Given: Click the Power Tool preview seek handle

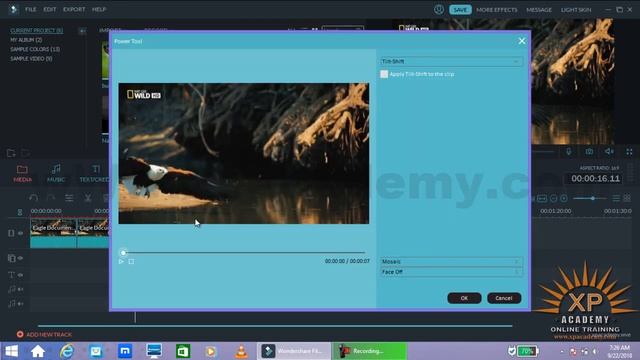Looking at the screenshot, I should pos(123,253).
